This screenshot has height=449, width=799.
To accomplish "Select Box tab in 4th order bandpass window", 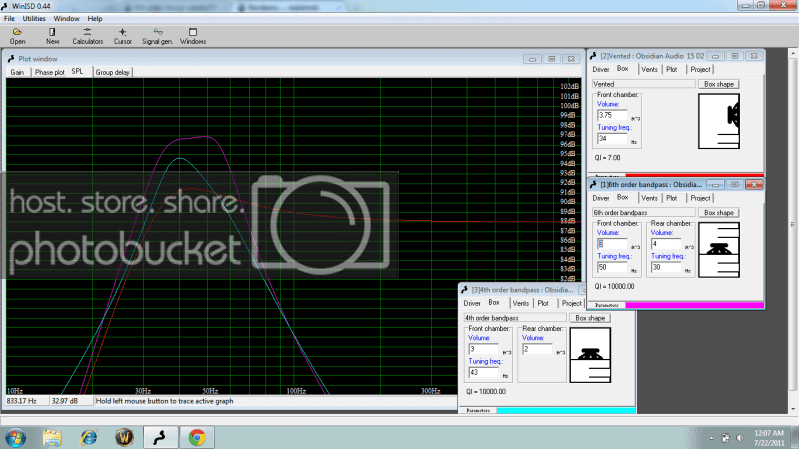I will coord(494,303).
